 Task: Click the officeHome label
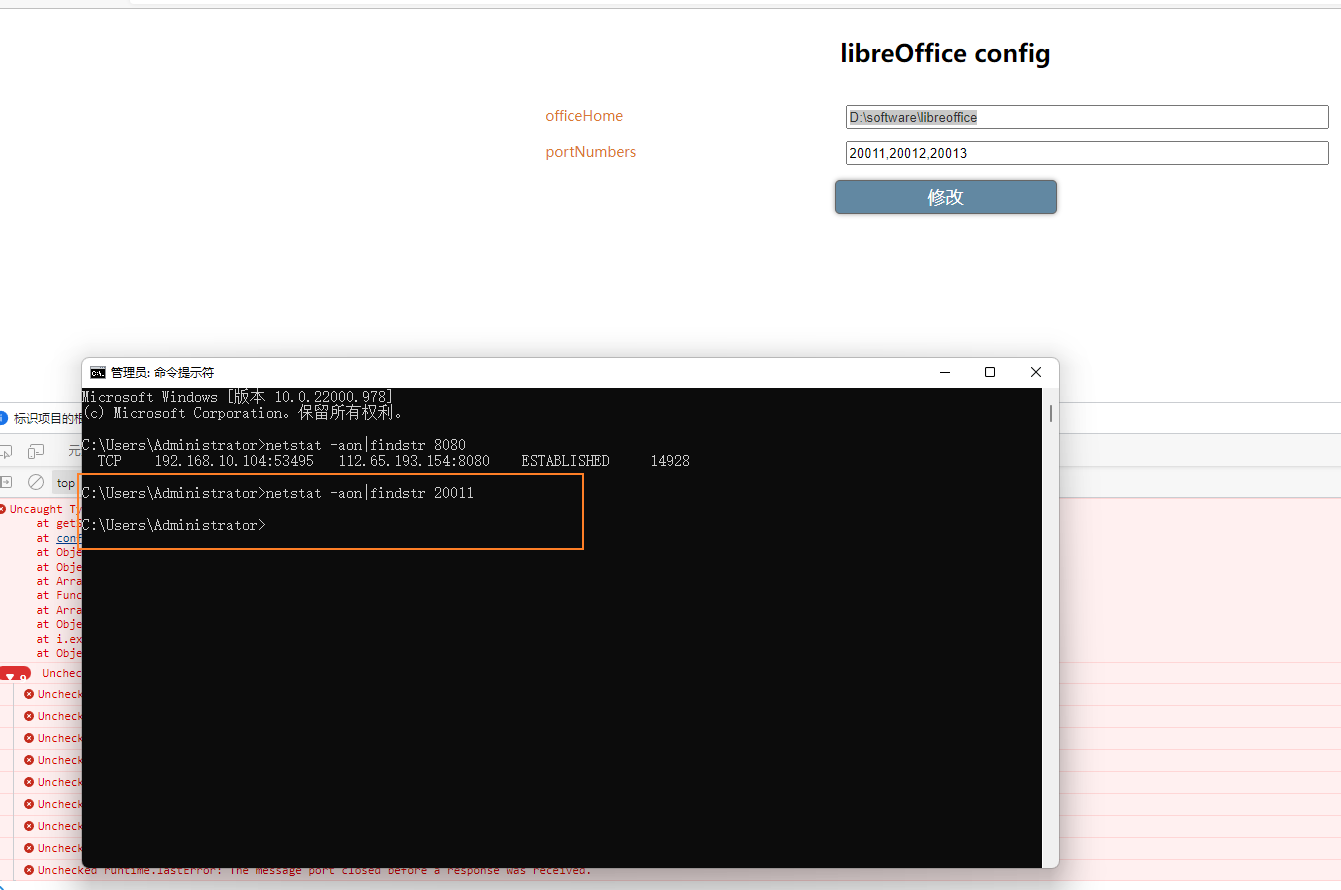[x=584, y=116]
